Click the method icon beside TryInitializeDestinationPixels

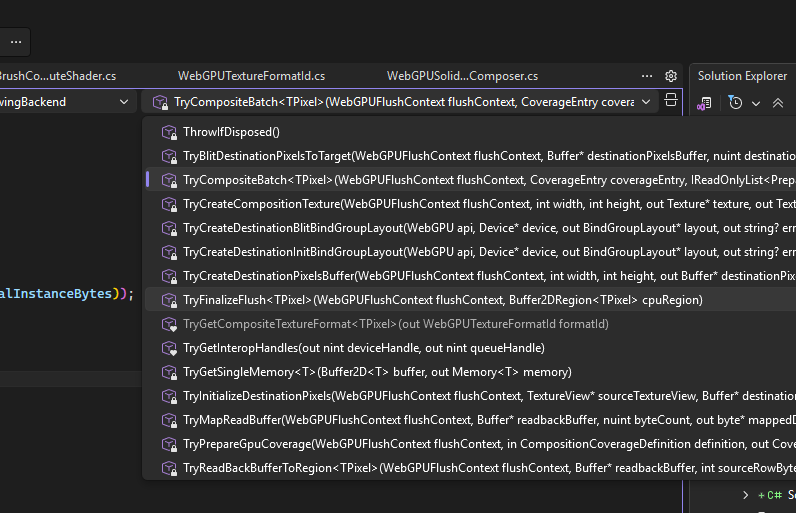point(169,396)
